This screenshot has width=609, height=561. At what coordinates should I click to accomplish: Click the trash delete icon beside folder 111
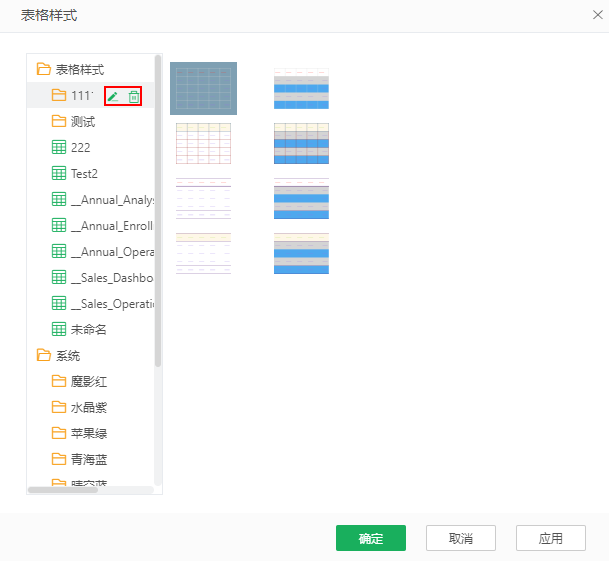(134, 96)
